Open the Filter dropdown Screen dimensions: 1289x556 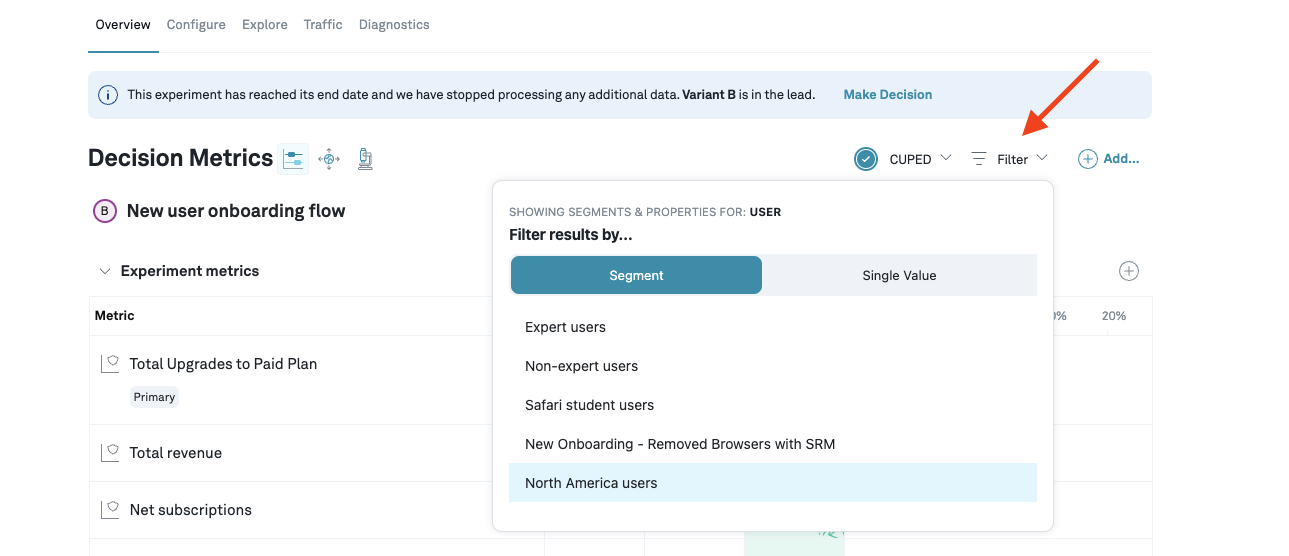pos(1011,159)
